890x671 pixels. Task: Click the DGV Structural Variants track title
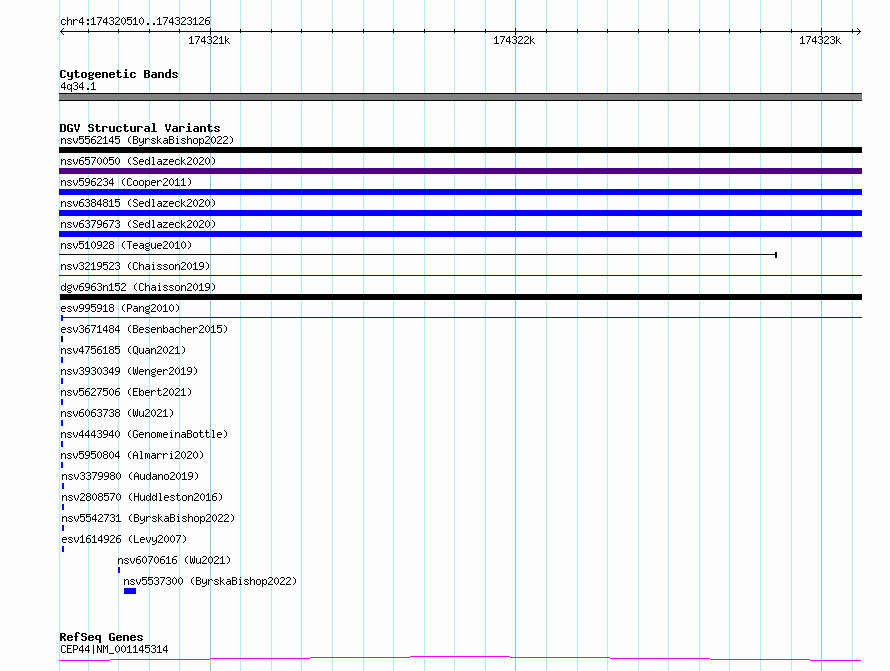[x=140, y=128]
